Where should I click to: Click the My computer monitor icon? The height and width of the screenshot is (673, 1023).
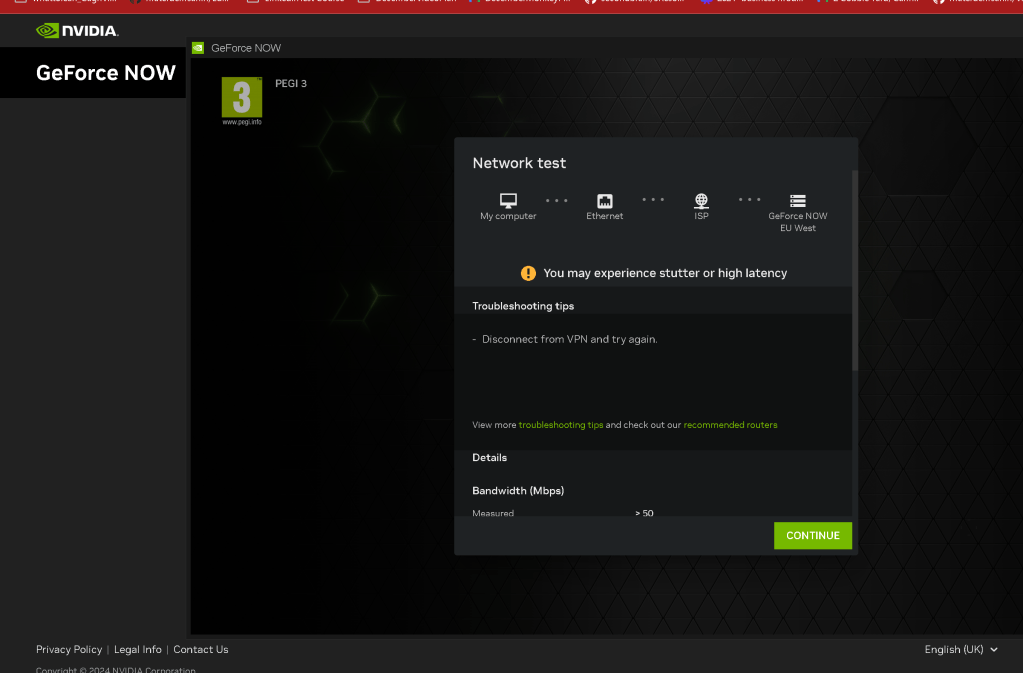click(508, 200)
